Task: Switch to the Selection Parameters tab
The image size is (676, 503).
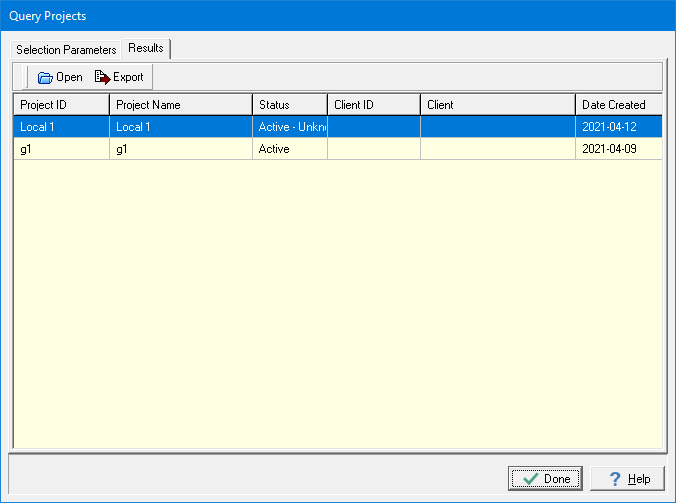Action: pyautogui.click(x=66, y=49)
